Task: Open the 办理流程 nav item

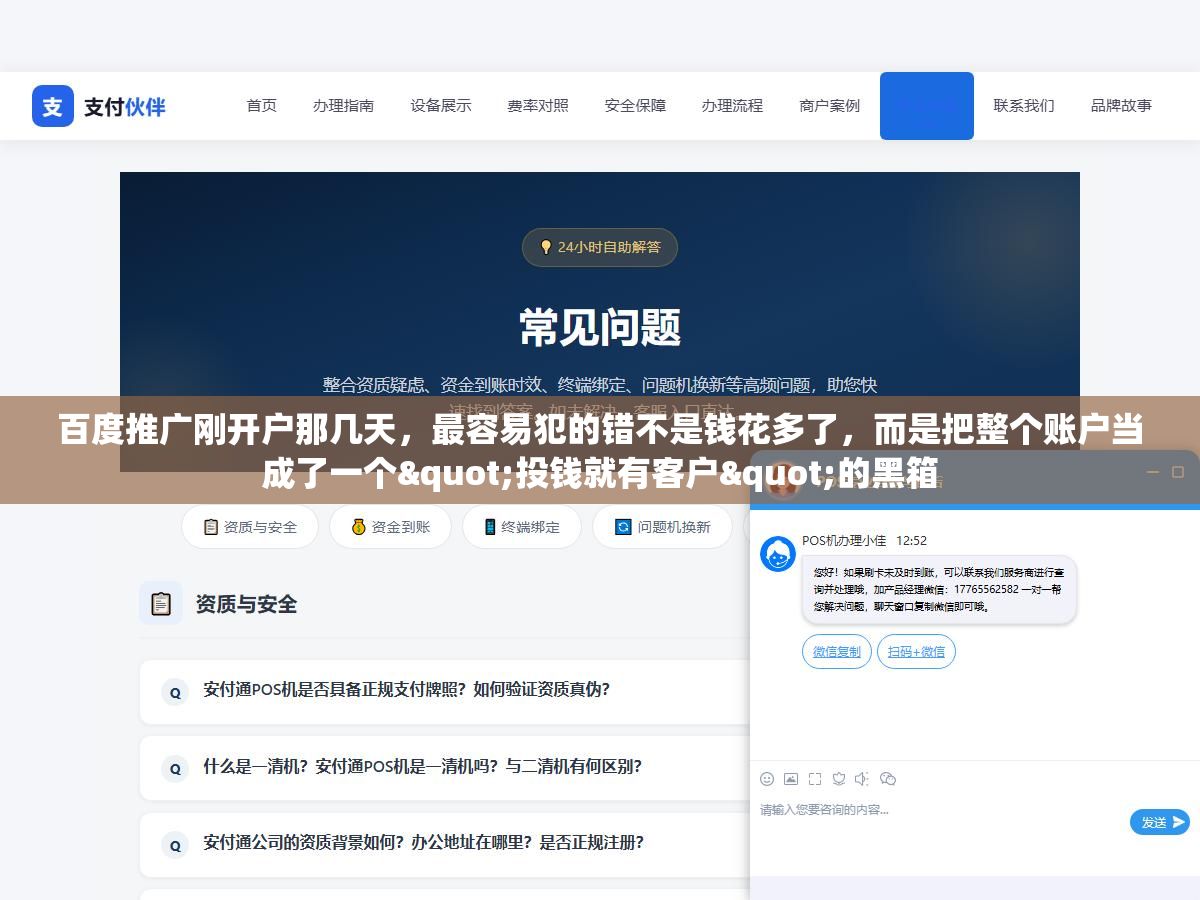Action: pos(732,105)
